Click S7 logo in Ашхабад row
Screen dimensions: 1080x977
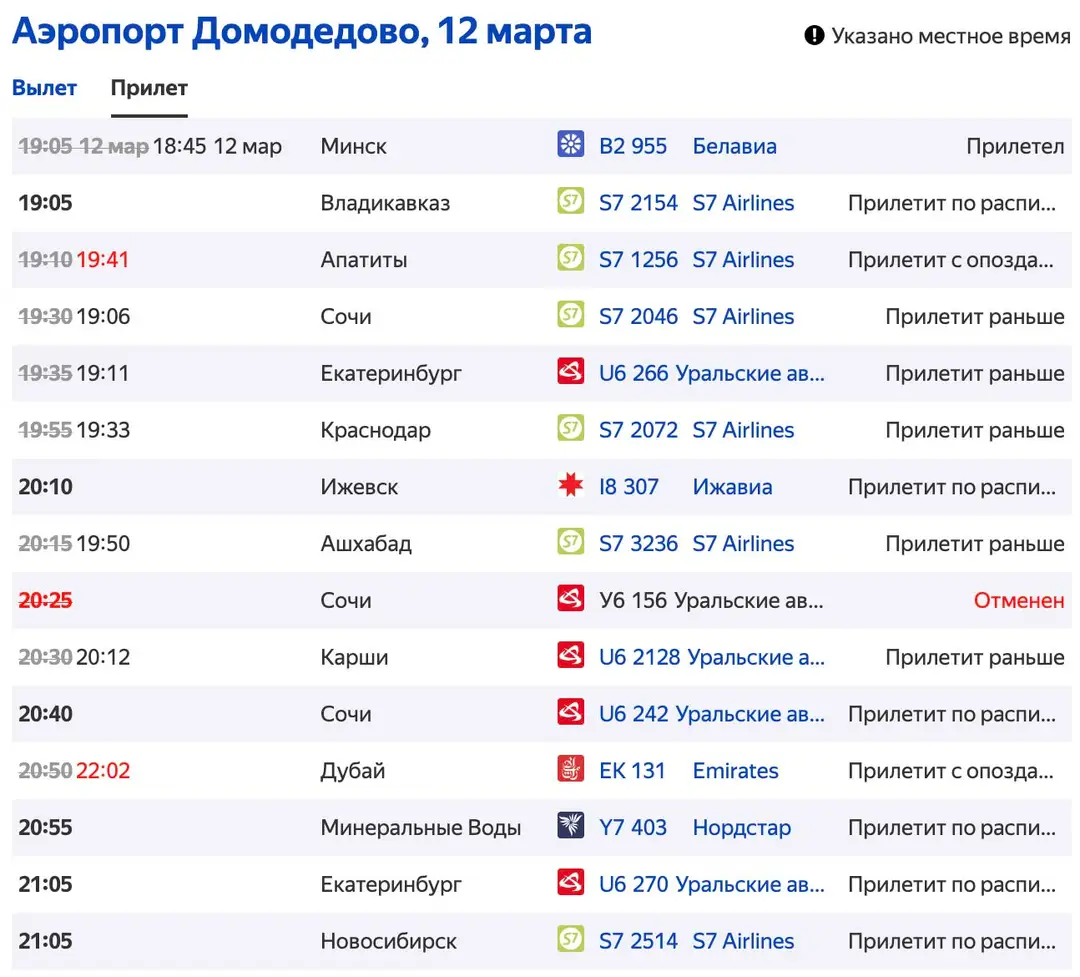[570, 542]
